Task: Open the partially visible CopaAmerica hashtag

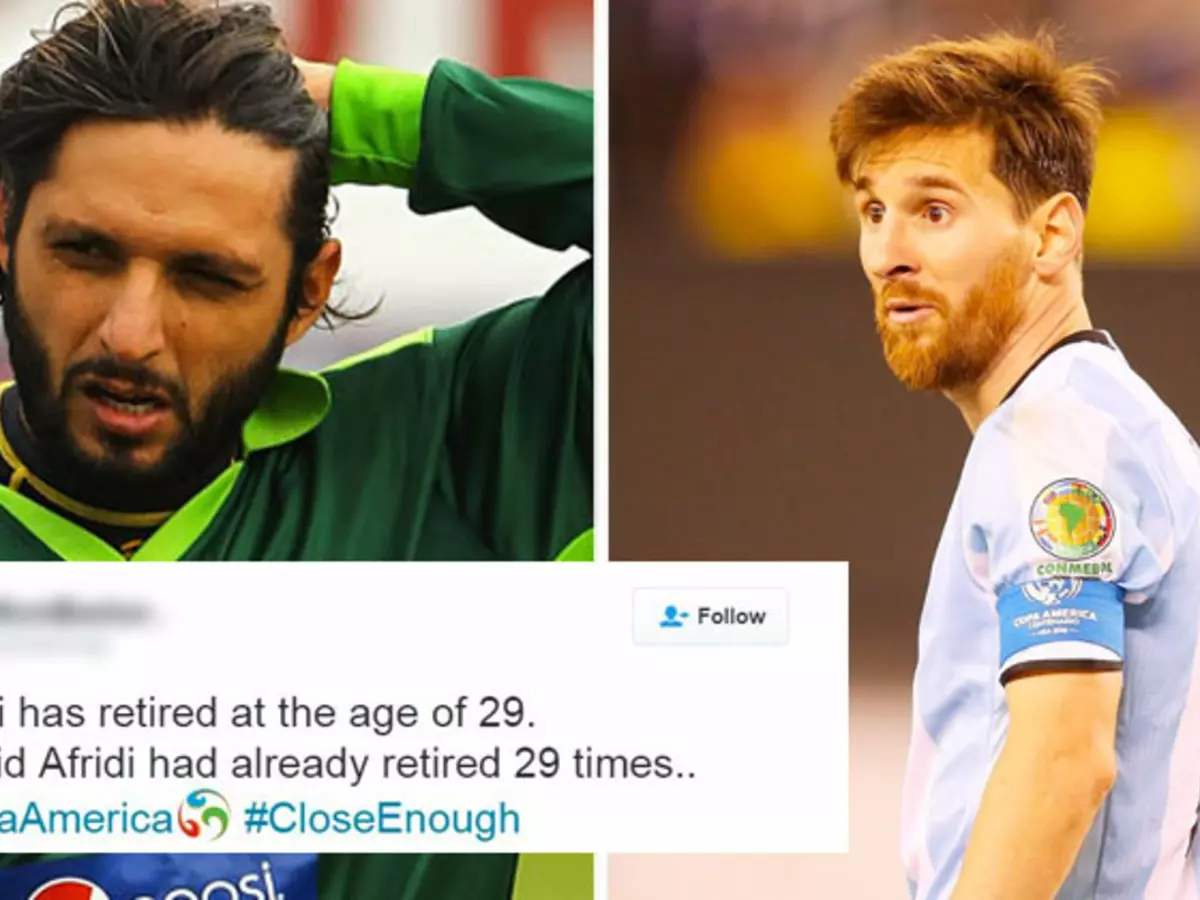Action: click(87, 819)
